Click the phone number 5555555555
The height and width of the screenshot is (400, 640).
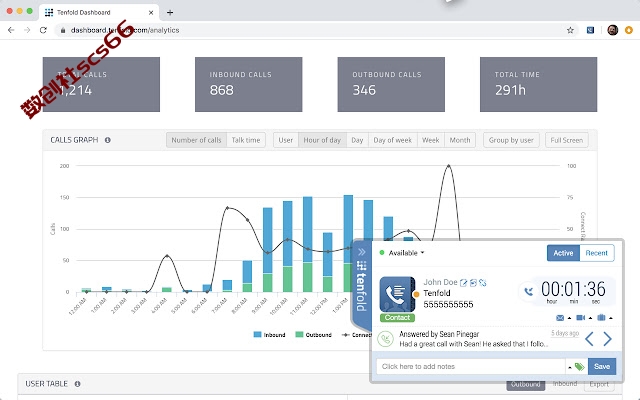click(x=448, y=304)
